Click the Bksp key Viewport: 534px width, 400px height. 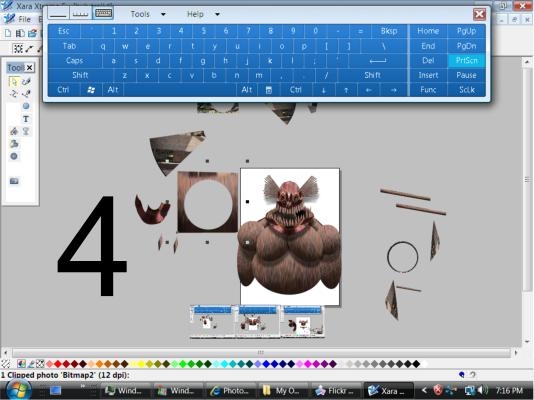click(x=389, y=31)
